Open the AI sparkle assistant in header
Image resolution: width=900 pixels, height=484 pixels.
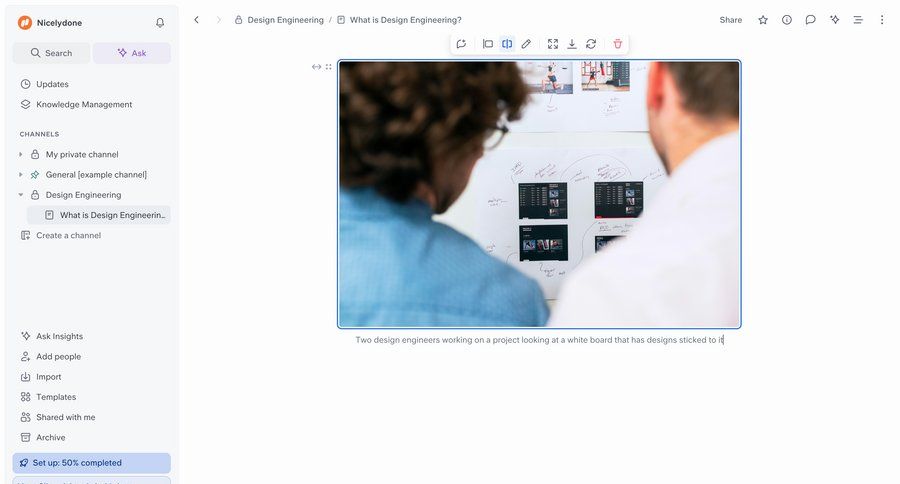834,20
